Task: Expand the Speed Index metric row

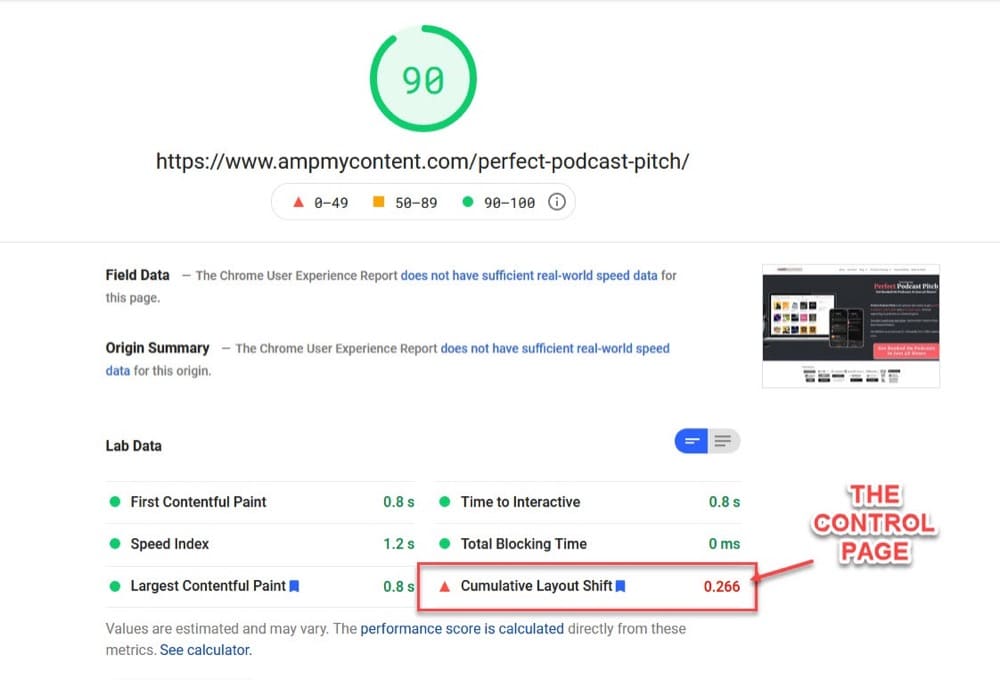Action: pos(260,544)
